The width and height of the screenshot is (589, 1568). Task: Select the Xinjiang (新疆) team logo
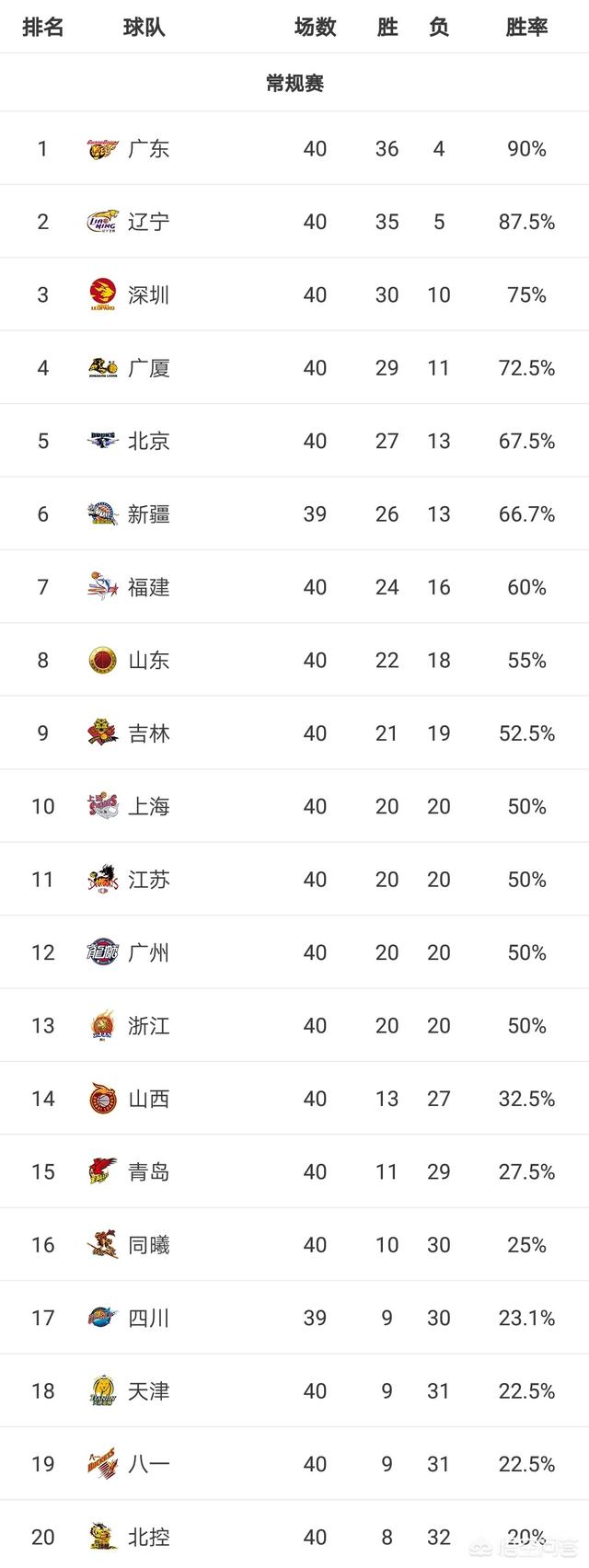103,513
